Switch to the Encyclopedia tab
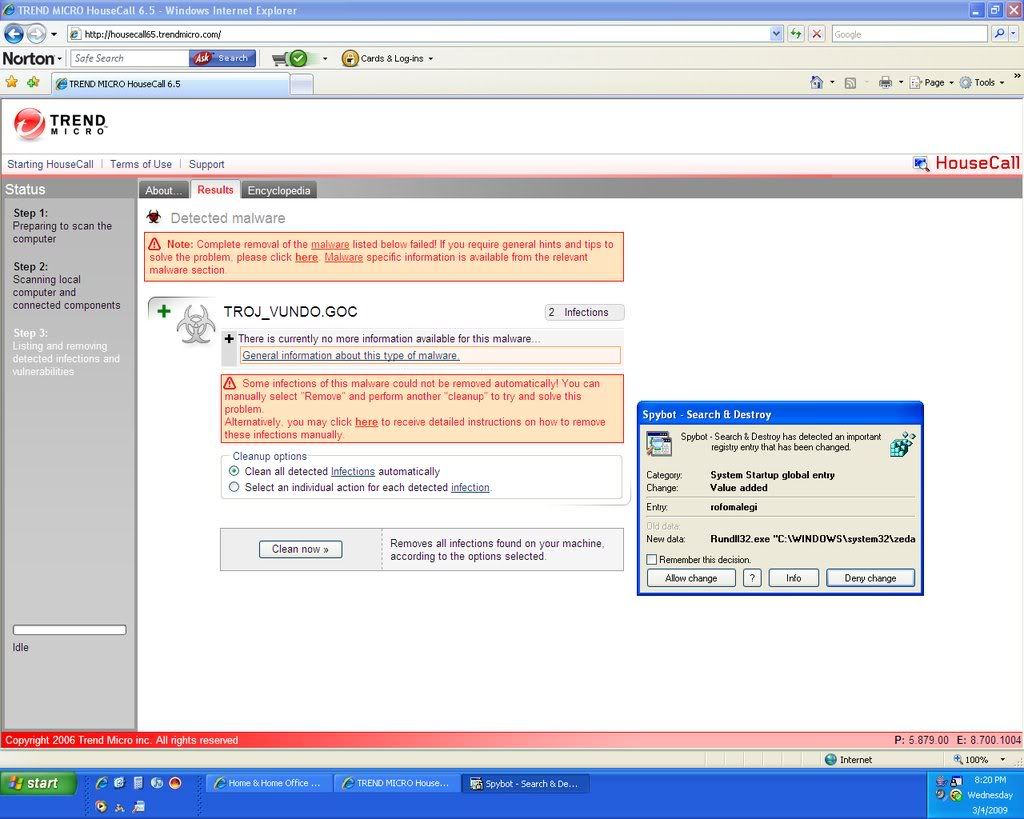The width and height of the screenshot is (1024, 819). [x=279, y=190]
